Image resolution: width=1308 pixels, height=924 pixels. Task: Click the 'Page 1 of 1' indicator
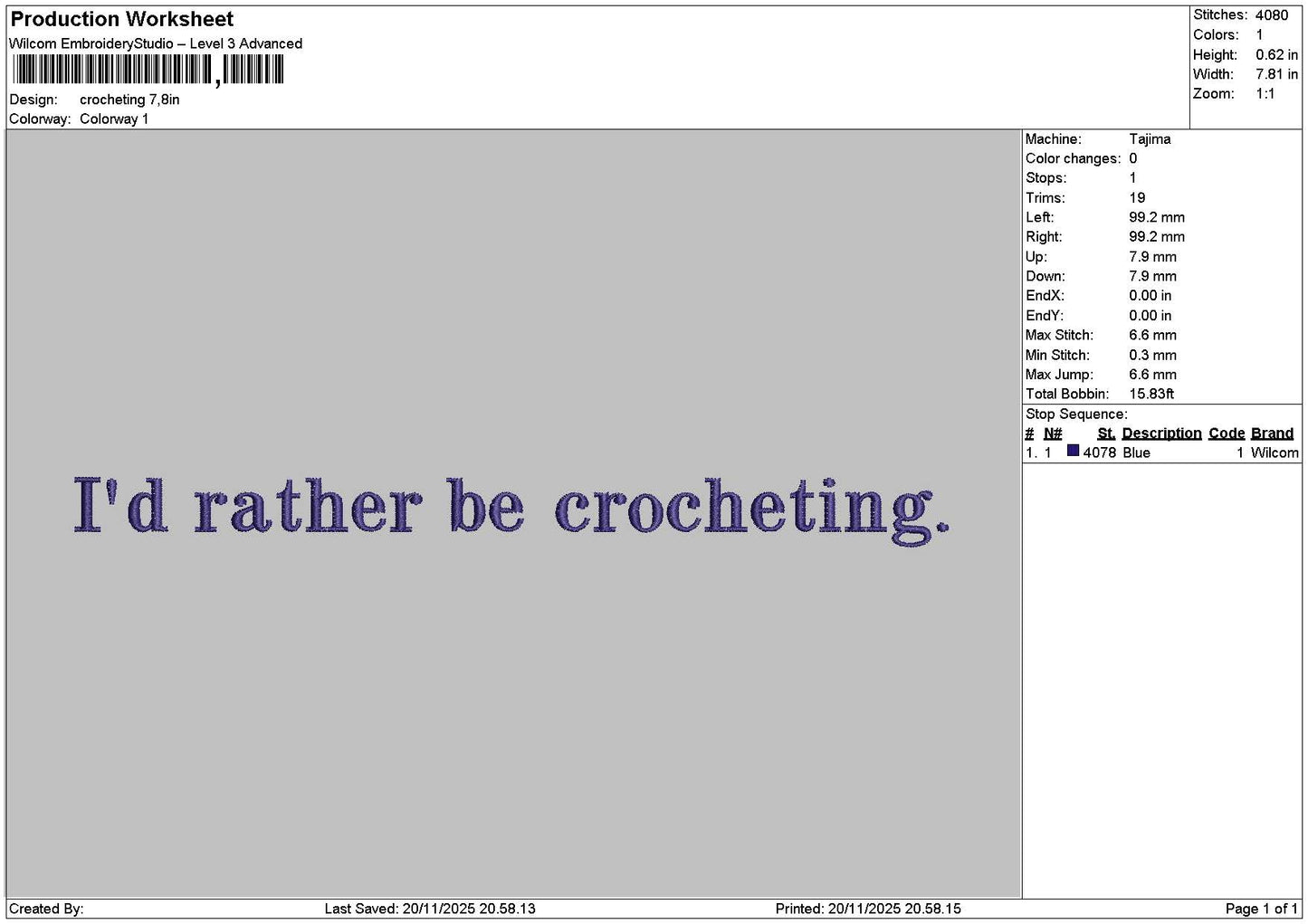click(1261, 909)
